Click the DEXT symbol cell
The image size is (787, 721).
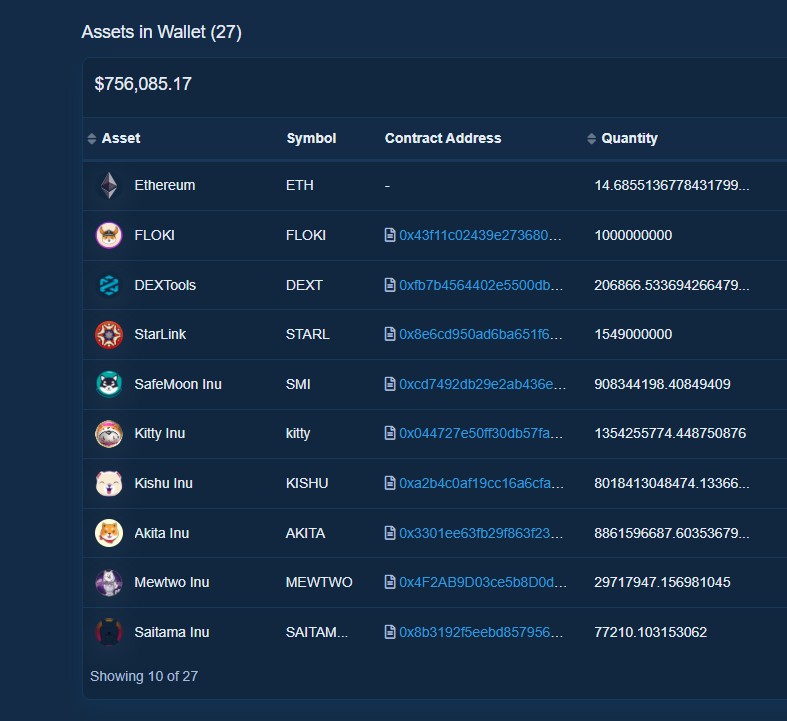pos(304,285)
